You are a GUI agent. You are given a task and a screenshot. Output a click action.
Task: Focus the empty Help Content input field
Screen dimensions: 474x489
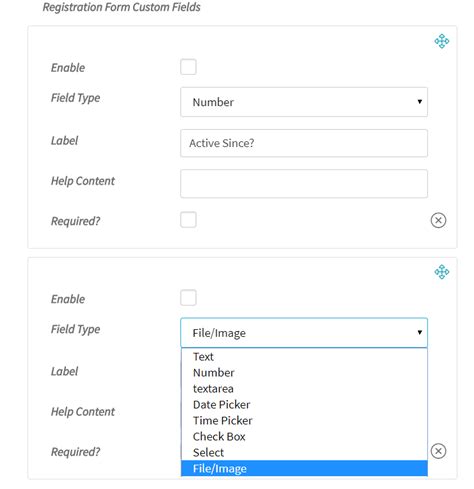(304, 184)
